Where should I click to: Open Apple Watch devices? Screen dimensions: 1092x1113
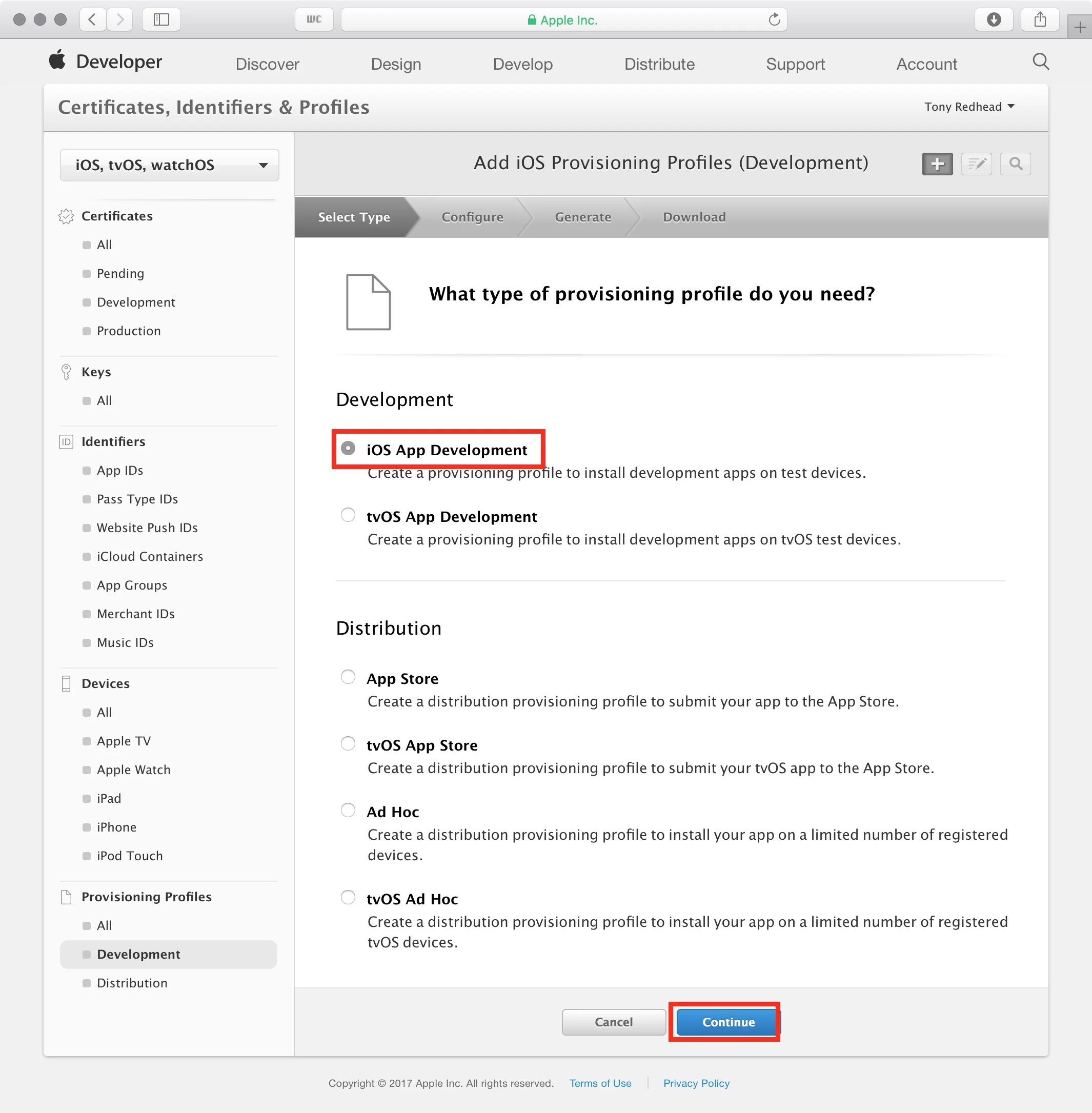134,770
